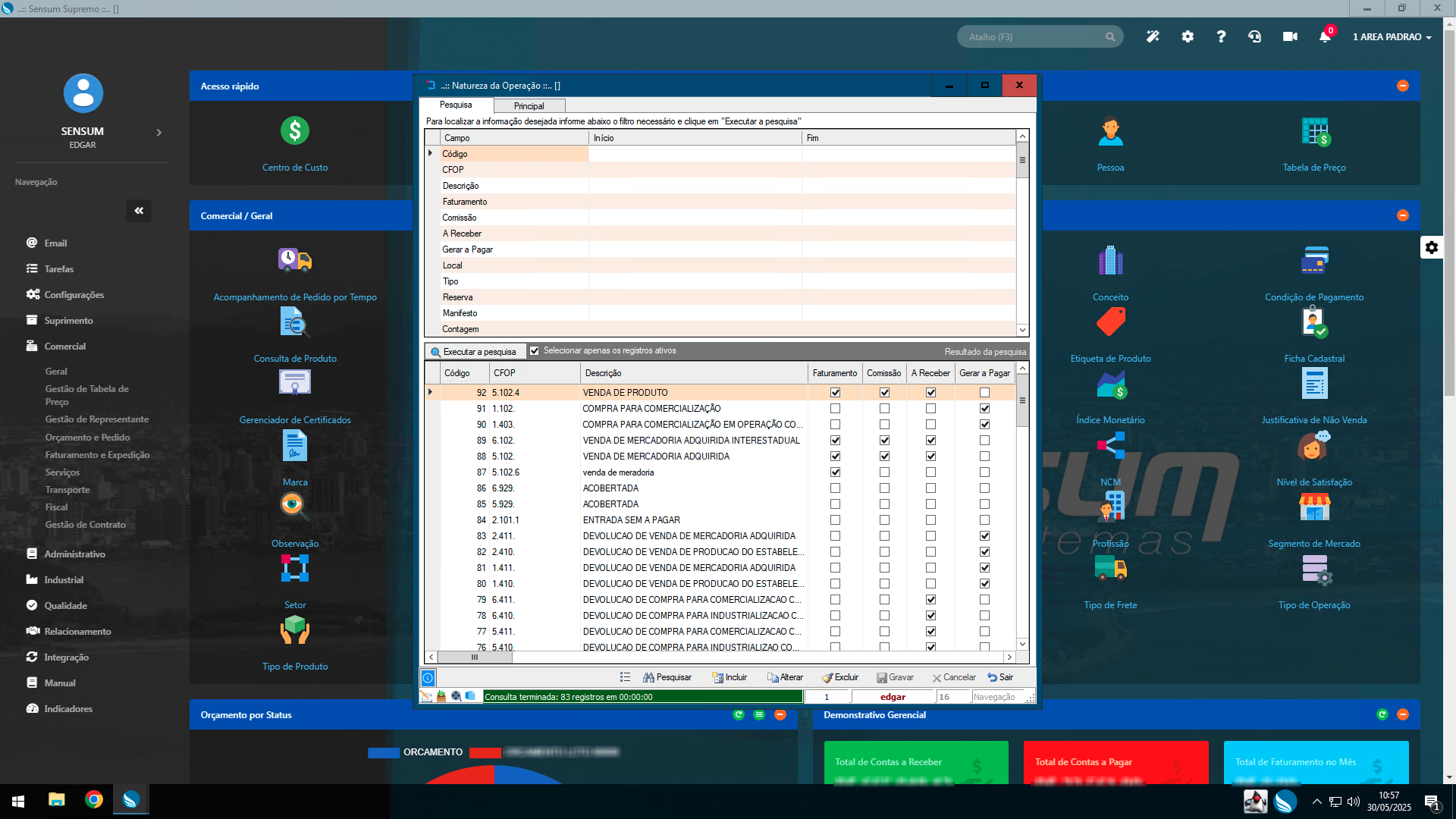This screenshot has height=819, width=1456.
Task: Click the Pesquisar button
Action: click(667, 677)
